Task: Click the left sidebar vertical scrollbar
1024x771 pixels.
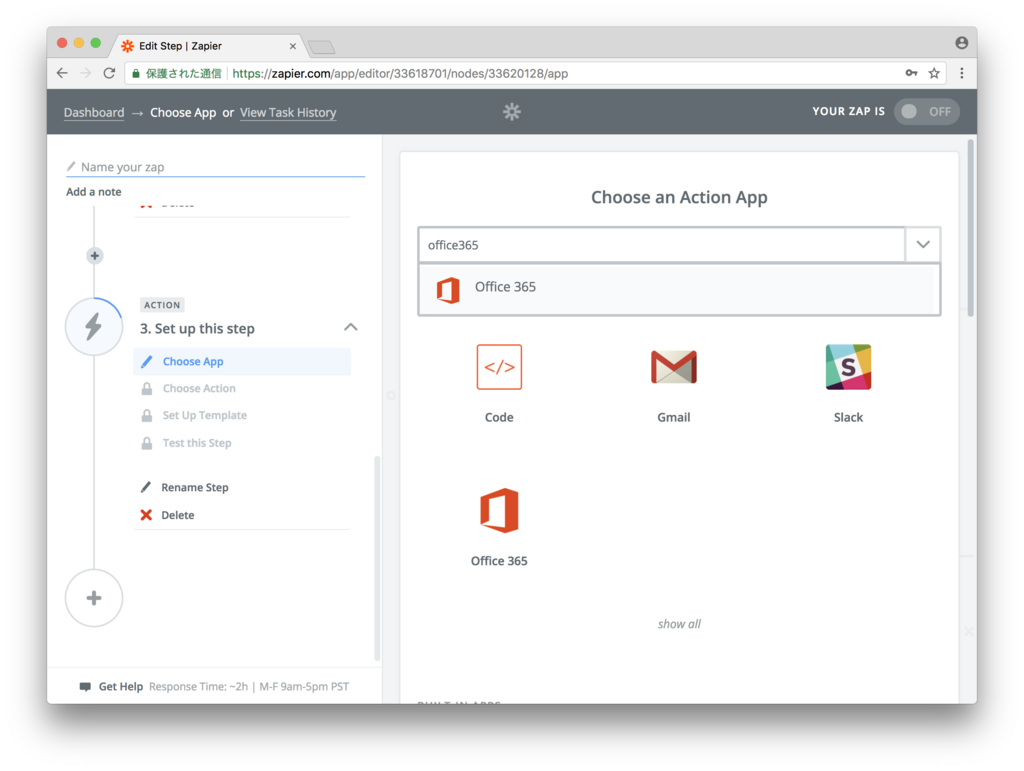Action: [x=377, y=558]
